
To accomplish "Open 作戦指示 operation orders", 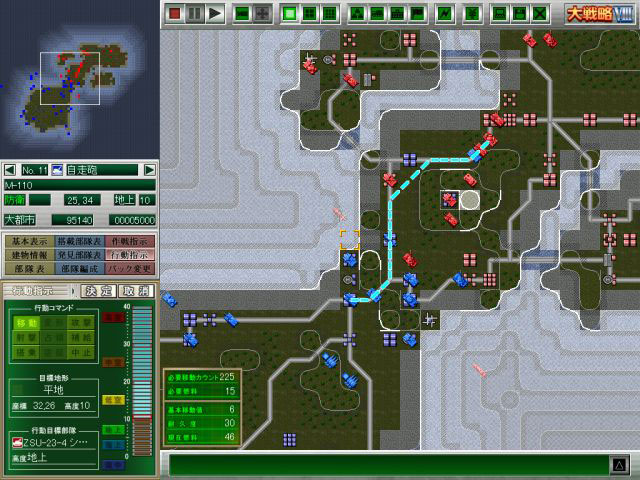I will click(x=130, y=241).
